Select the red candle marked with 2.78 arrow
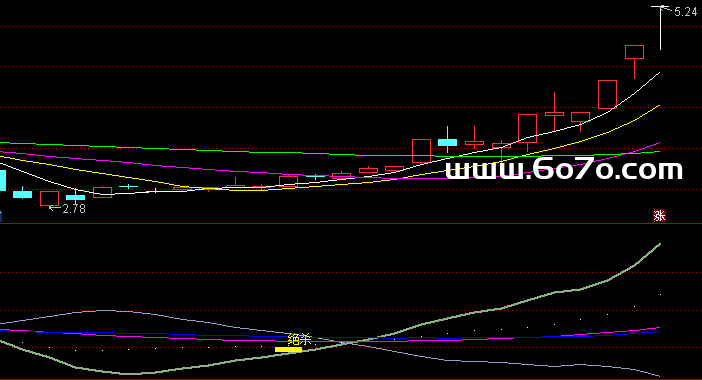 click(x=49, y=199)
